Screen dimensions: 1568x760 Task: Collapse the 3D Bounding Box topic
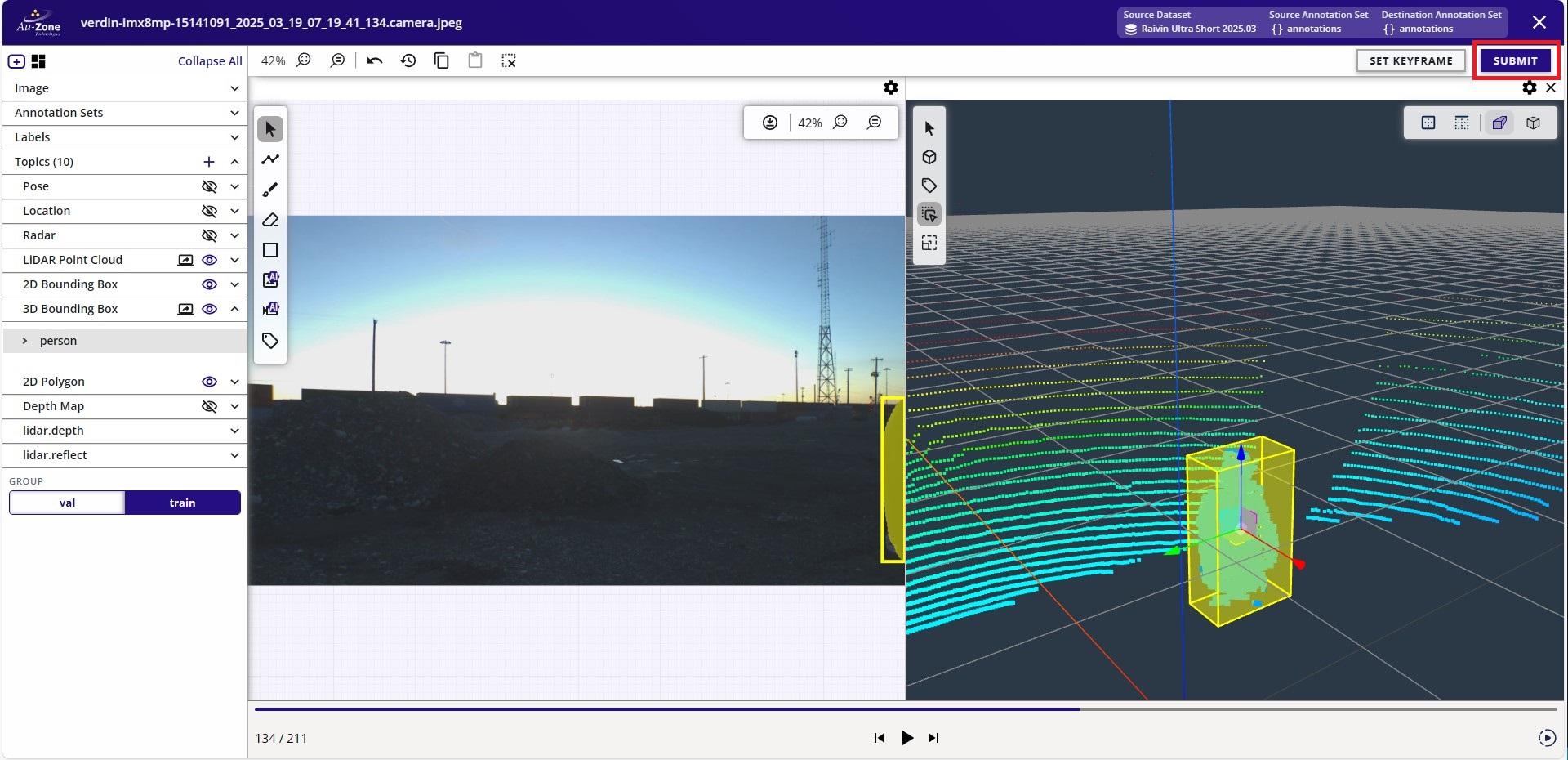click(234, 309)
